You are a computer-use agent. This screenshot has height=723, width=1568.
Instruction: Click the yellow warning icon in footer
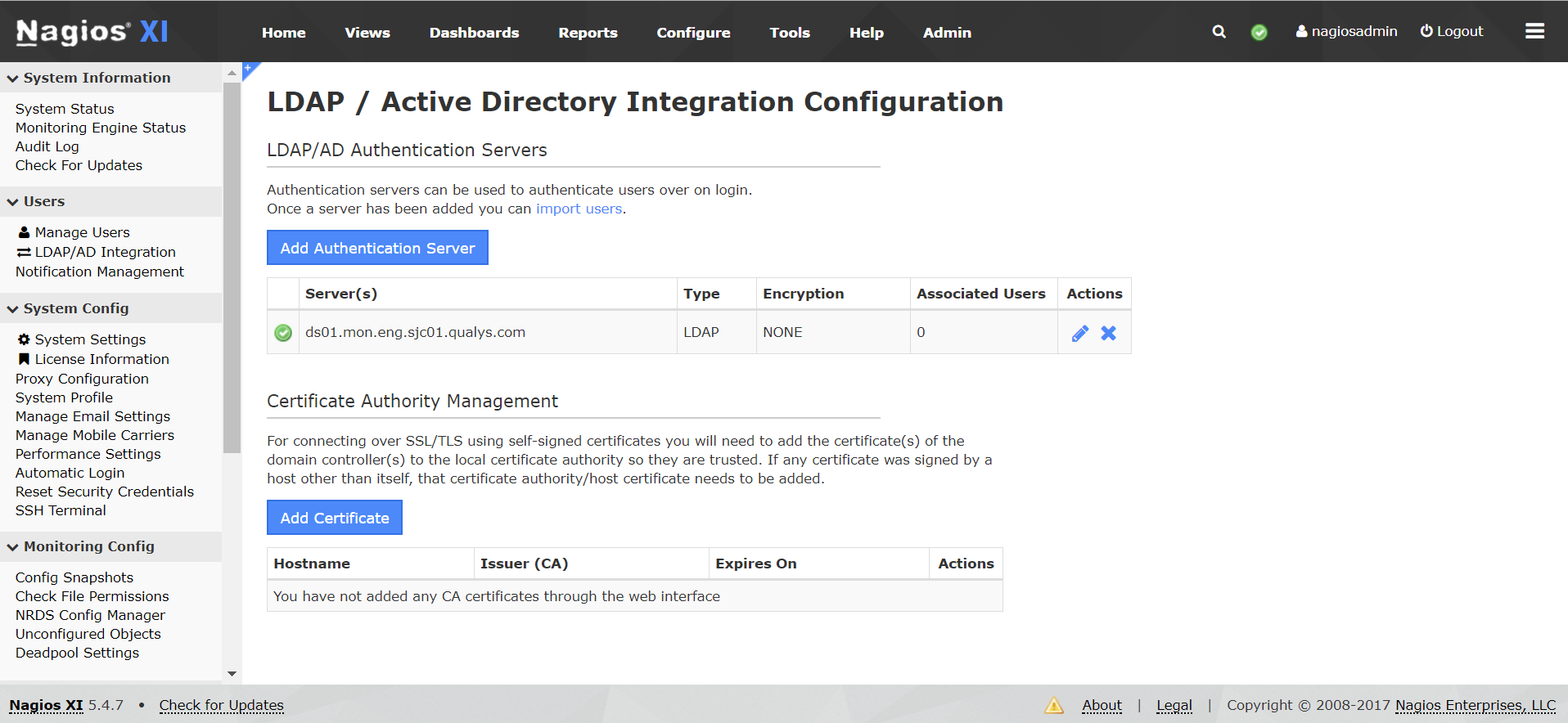click(1054, 705)
